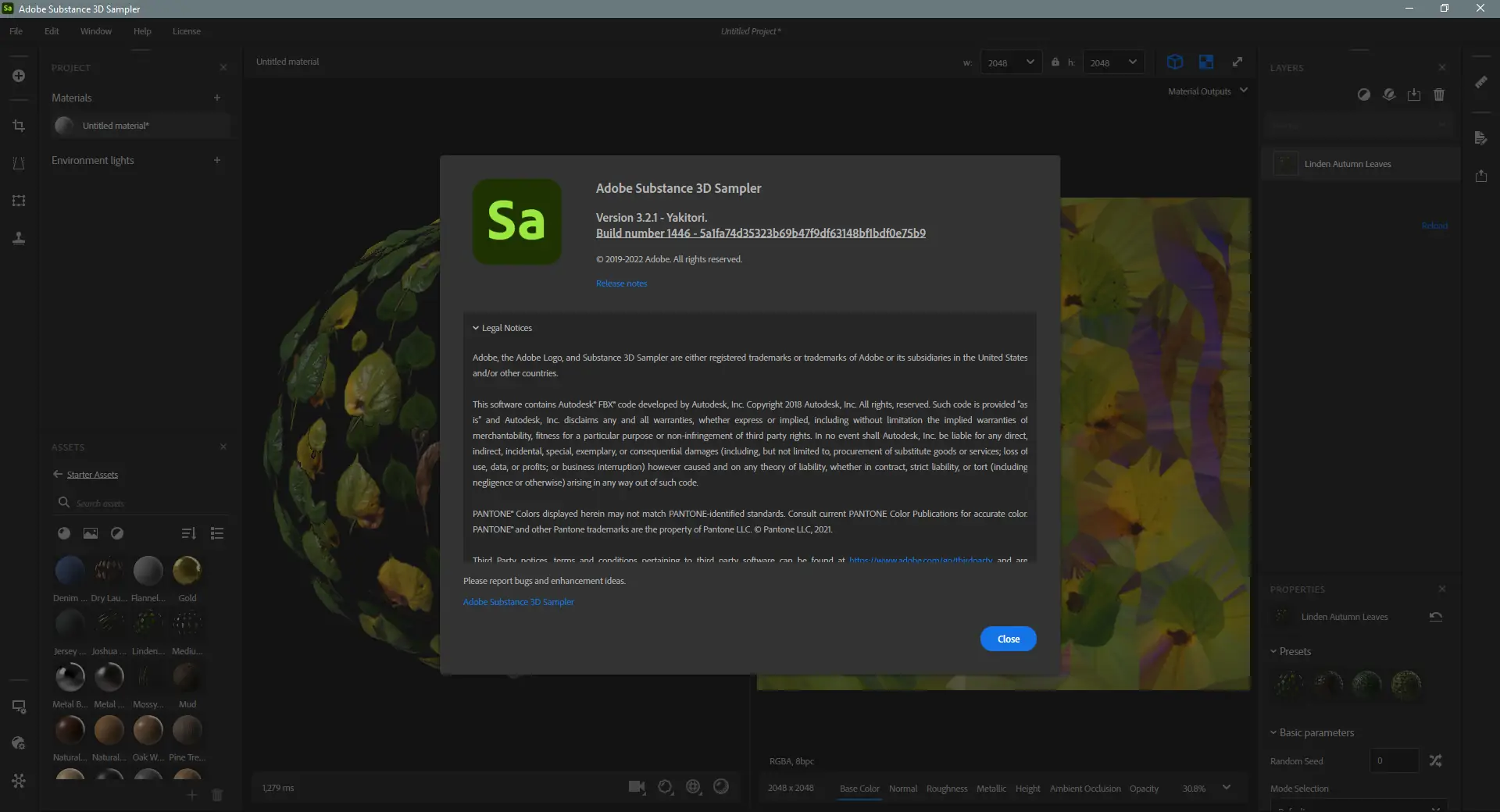The height and width of the screenshot is (812, 1500).
Task: Open the build number link
Action: coord(760,233)
